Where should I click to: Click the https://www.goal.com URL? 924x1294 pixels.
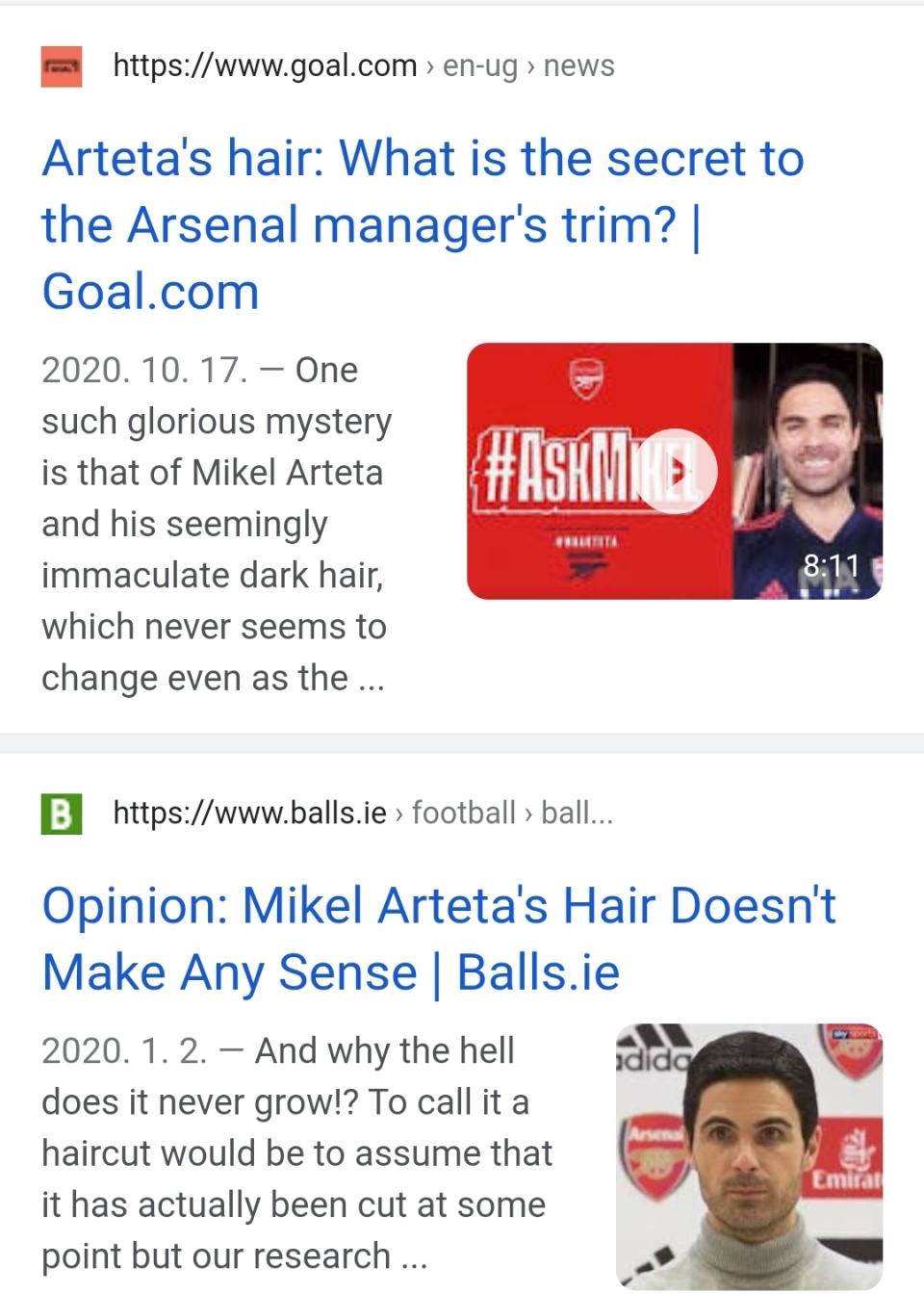265,65
